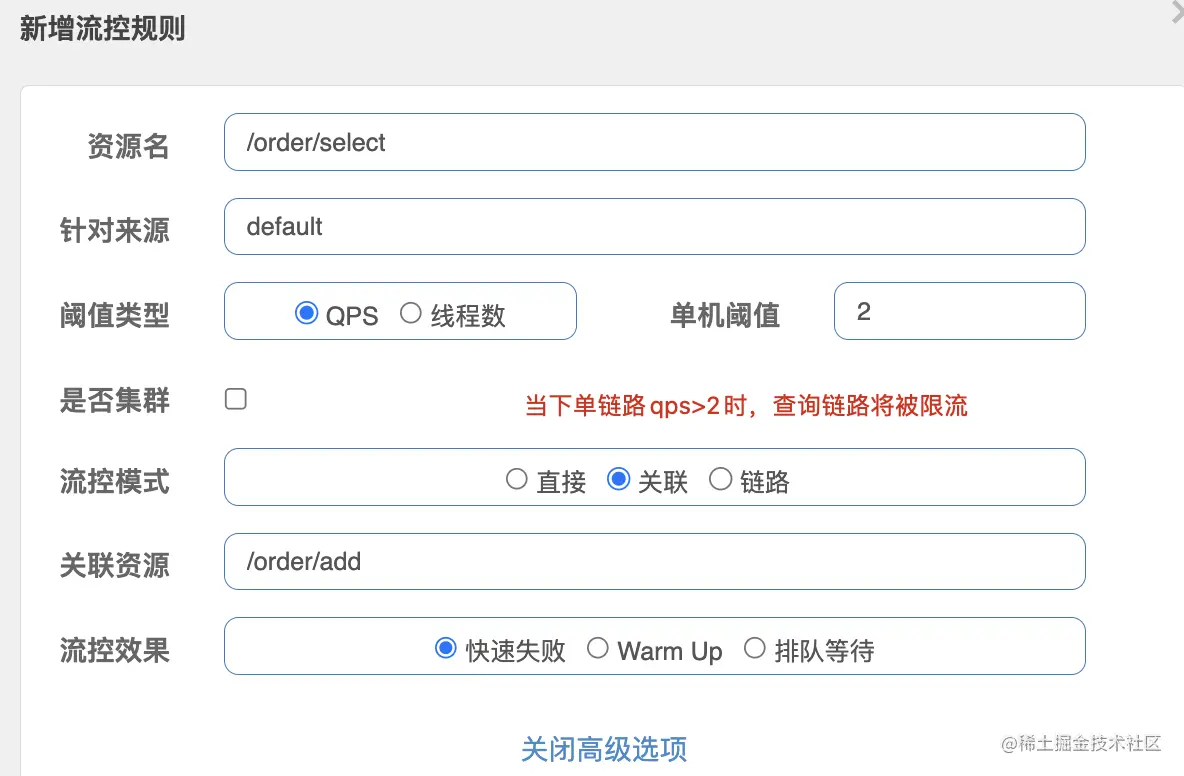Select the QPS radio button
This screenshot has height=776, width=1184.
coord(306,314)
